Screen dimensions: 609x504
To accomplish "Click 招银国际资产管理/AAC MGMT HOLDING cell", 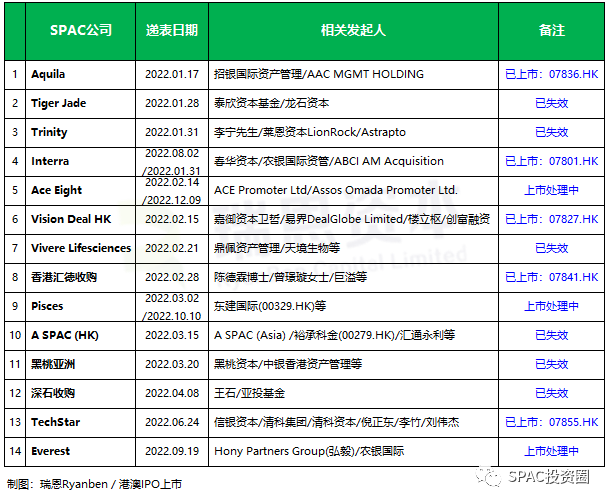I will point(353,75).
